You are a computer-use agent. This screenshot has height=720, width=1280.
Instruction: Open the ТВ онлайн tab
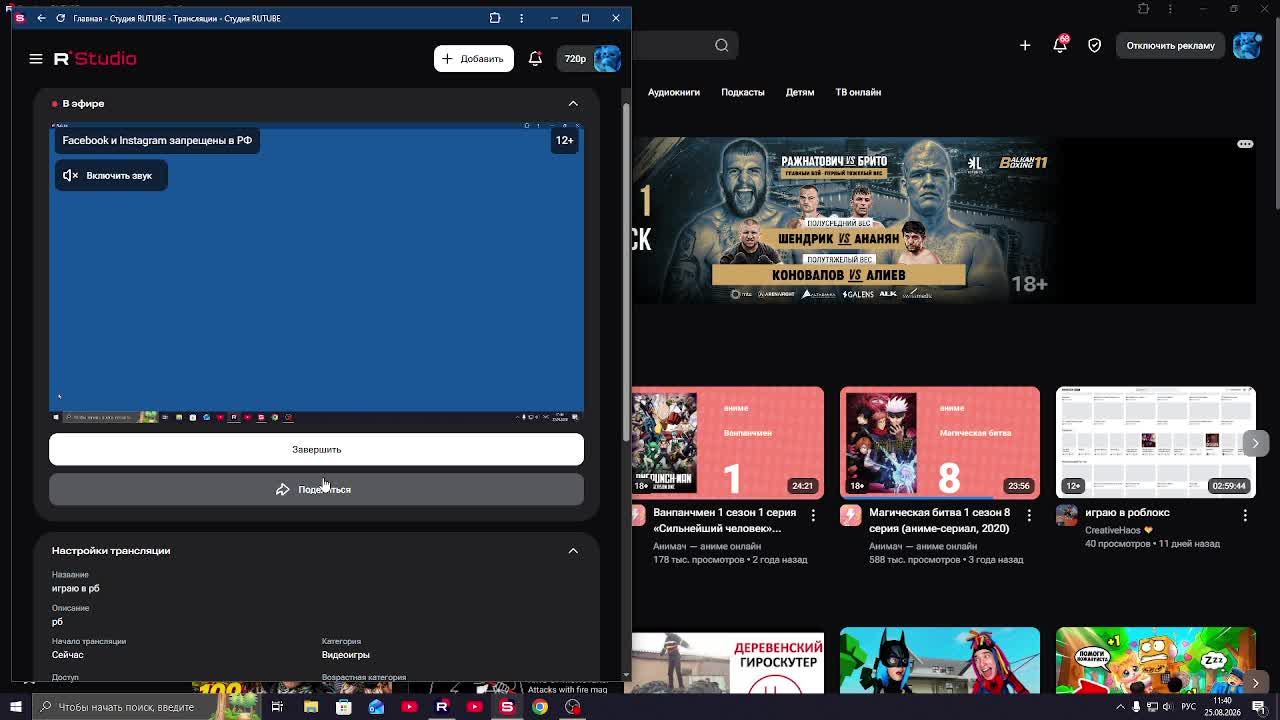(x=858, y=92)
